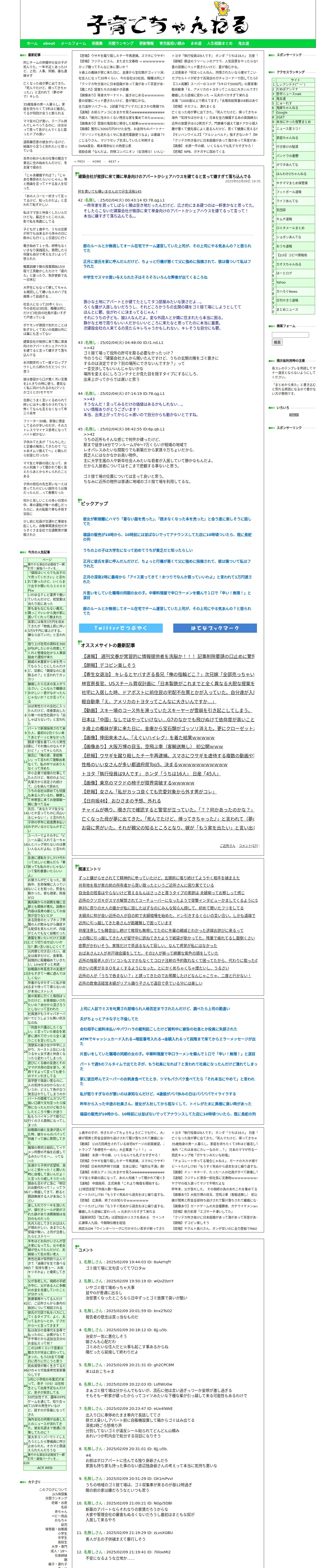Image resolution: width=336 pixels, height=1568 pixels.
Task: Open まとめ速 in the nav bar
Action: [x=196, y=44]
